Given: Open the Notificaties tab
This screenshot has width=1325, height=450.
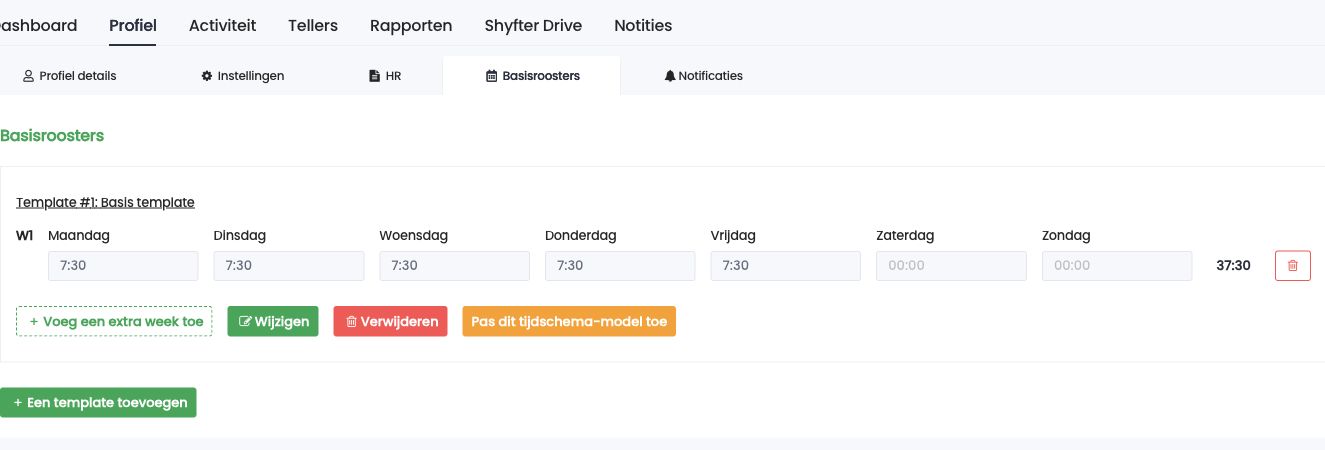Looking at the screenshot, I should coord(703,75).
